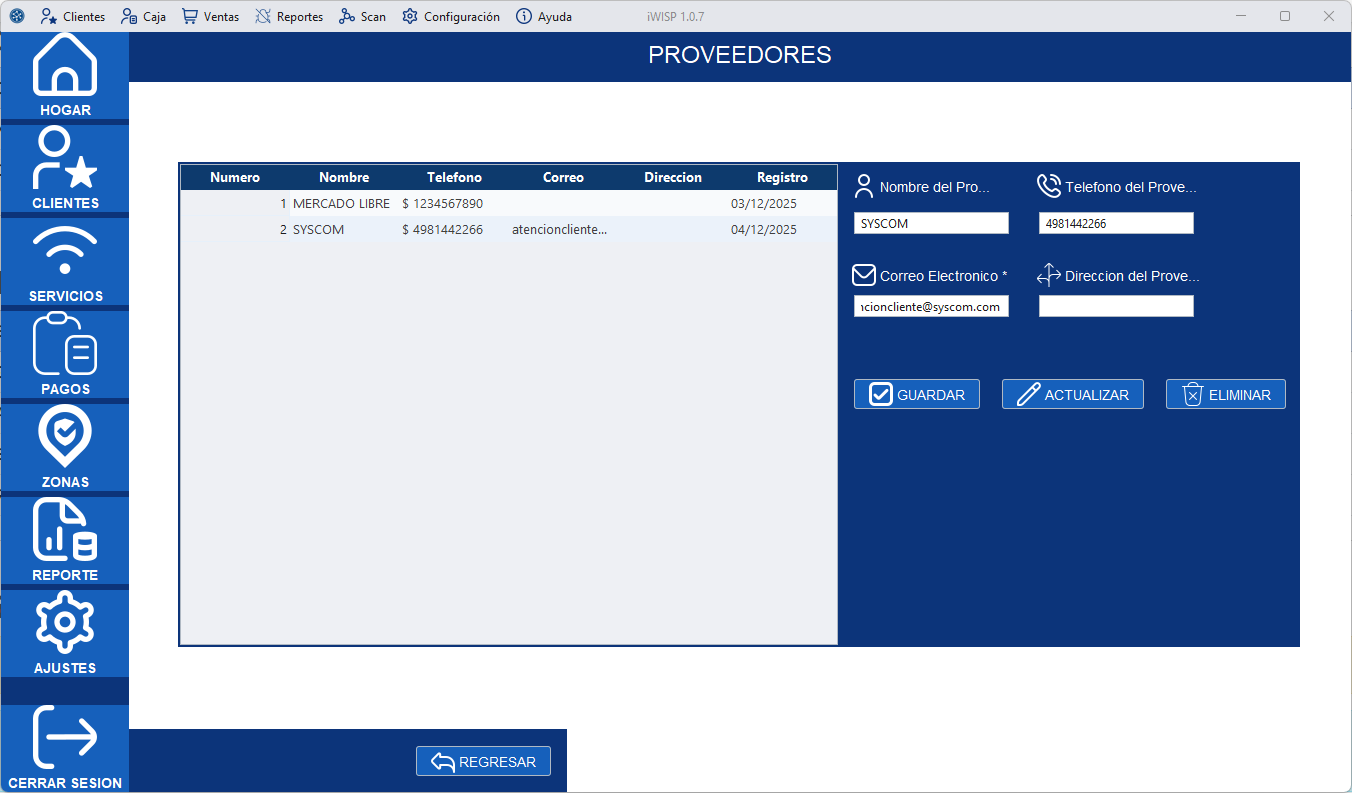Click the phone icon beside Telefono del Proveedor

(x=1048, y=185)
